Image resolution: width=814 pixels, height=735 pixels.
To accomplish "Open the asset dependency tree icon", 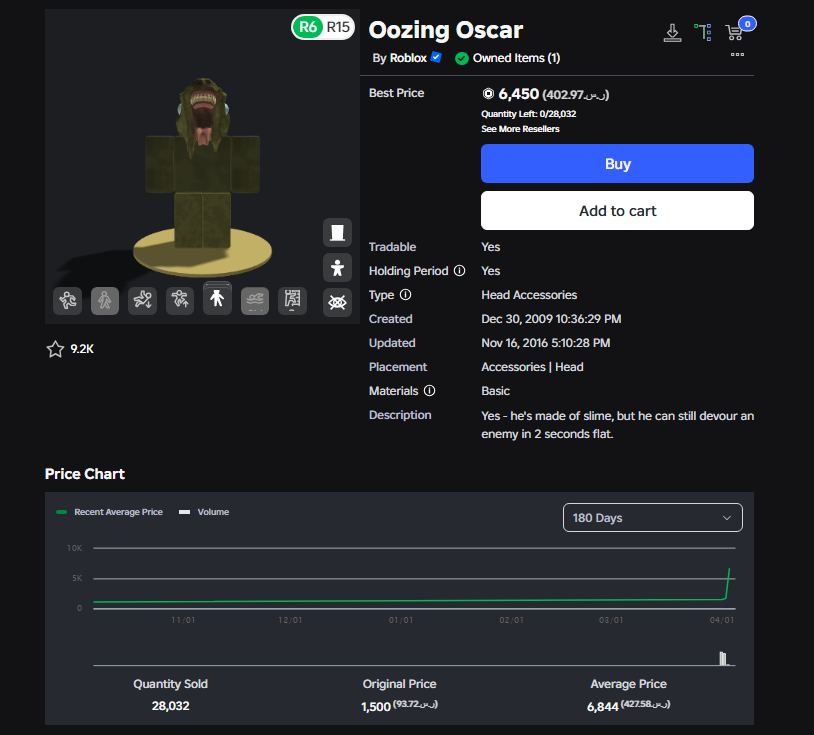I will [x=703, y=32].
